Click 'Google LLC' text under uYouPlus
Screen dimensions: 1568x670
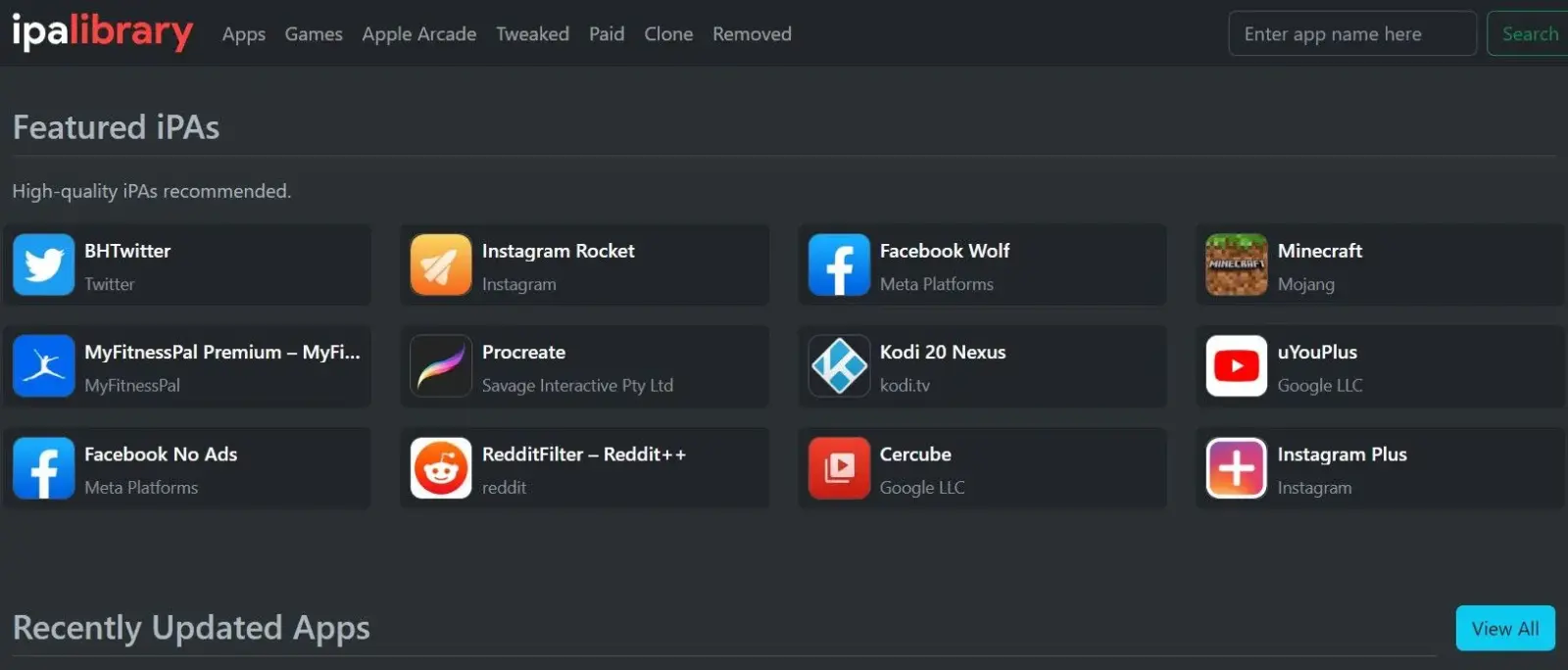tap(1320, 386)
